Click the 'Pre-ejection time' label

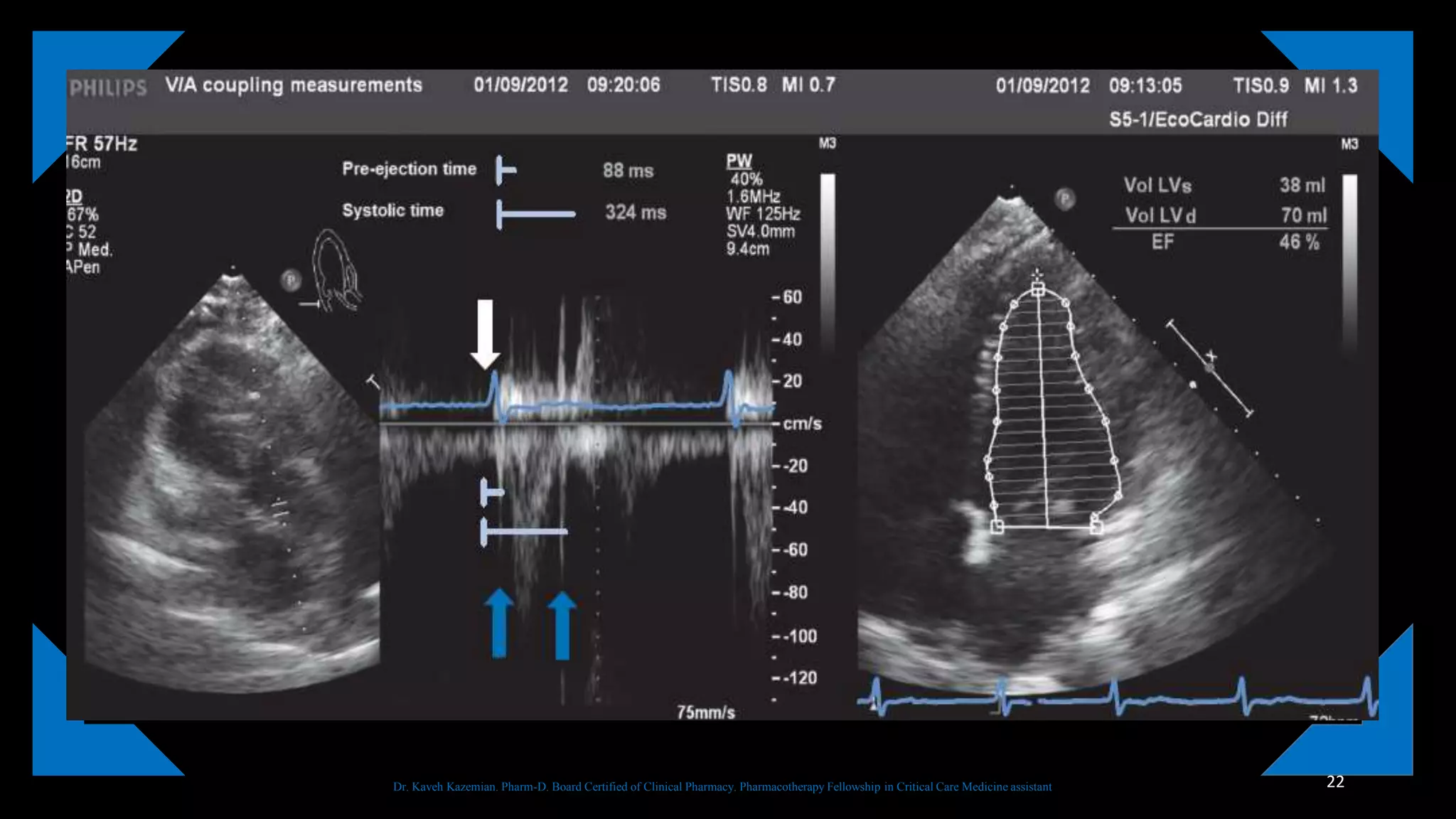tap(409, 169)
